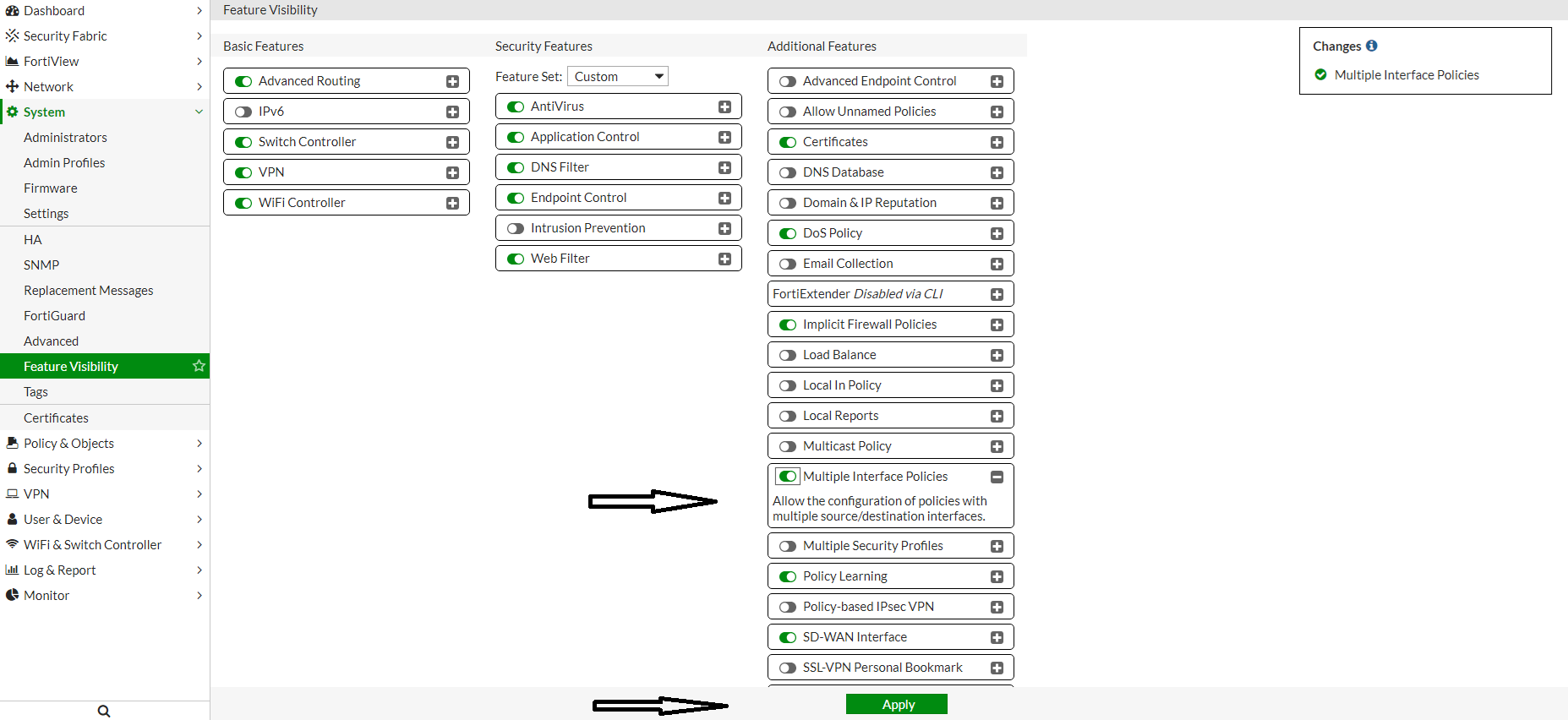Open the Feature Set dropdown

pyautogui.click(x=617, y=77)
